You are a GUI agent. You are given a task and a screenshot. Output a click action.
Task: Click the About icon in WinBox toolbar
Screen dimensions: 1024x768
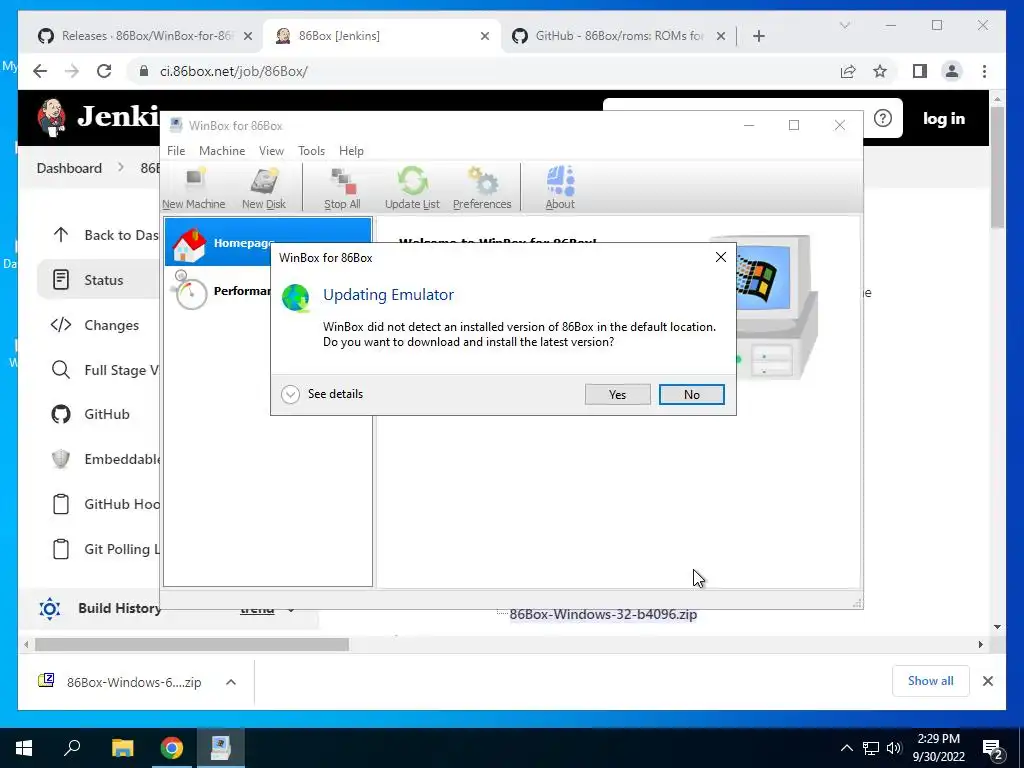coord(560,188)
